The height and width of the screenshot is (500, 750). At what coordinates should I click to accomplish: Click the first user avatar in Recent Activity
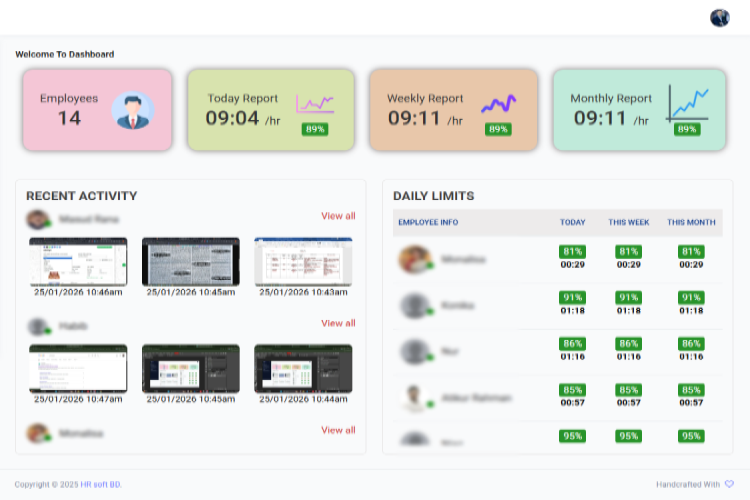point(39,218)
